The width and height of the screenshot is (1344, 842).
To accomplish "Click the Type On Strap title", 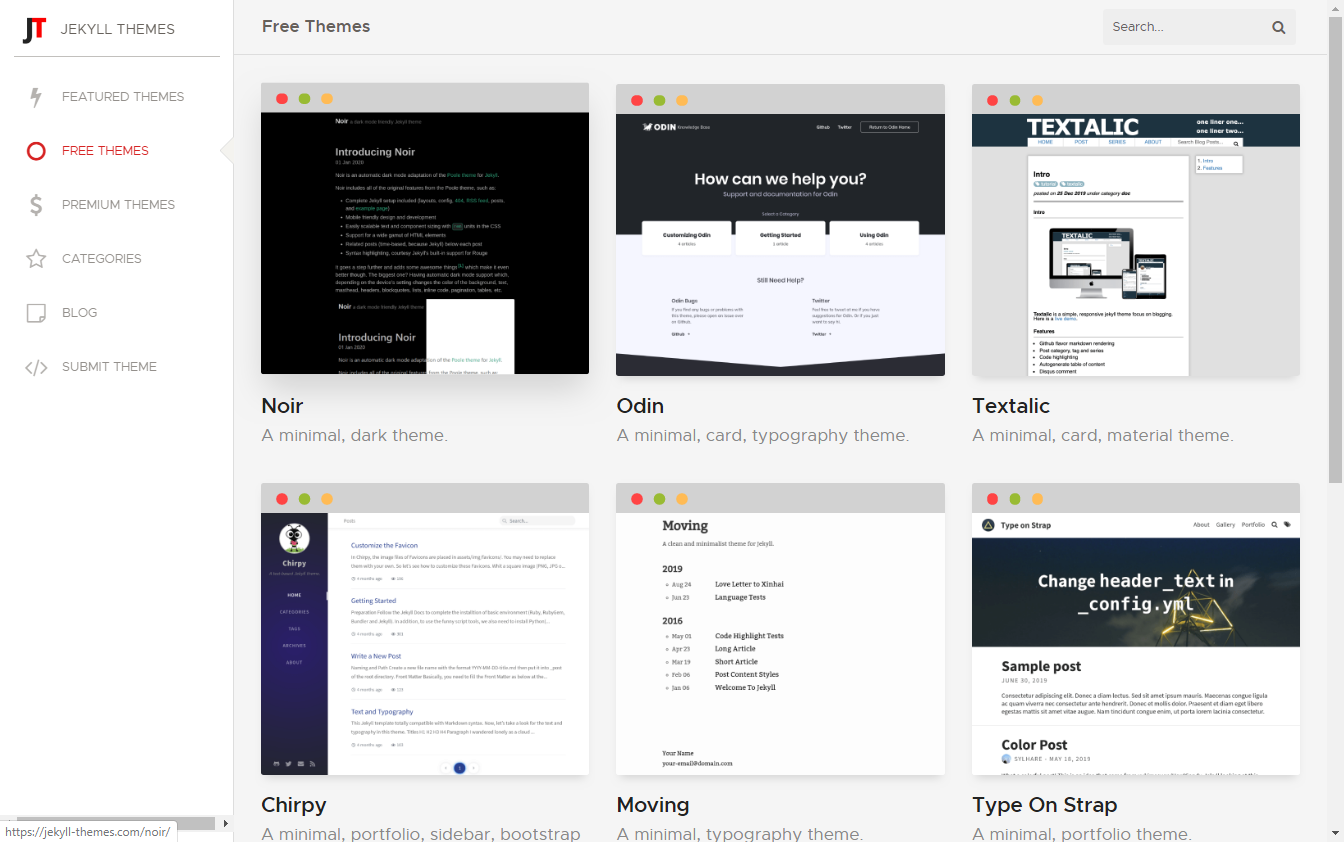I will click(1045, 805).
